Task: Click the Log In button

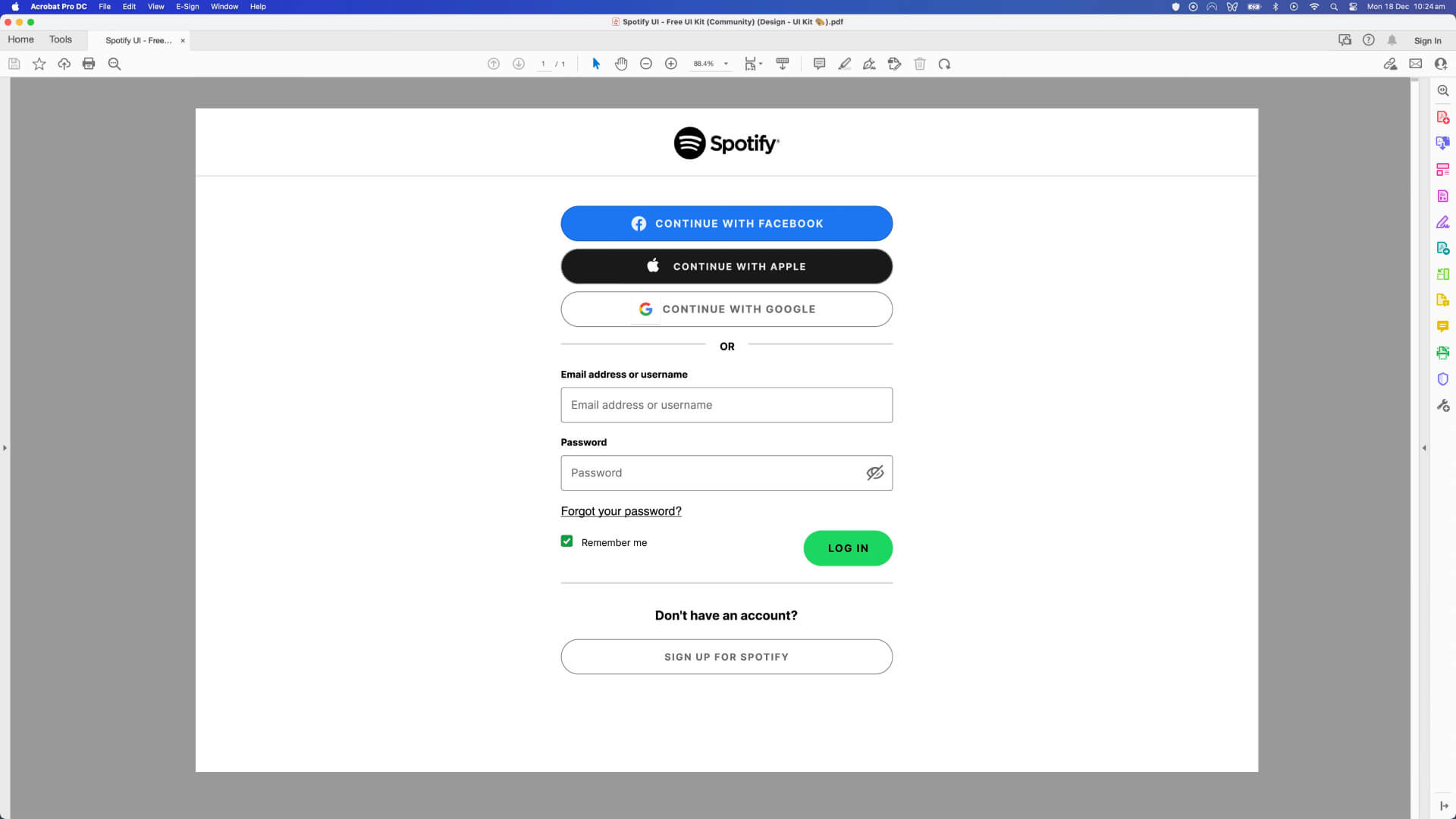Action: point(848,548)
